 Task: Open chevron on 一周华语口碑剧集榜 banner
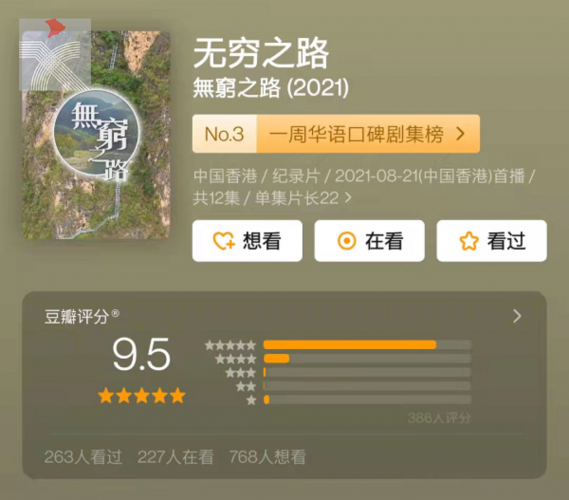(x=460, y=134)
